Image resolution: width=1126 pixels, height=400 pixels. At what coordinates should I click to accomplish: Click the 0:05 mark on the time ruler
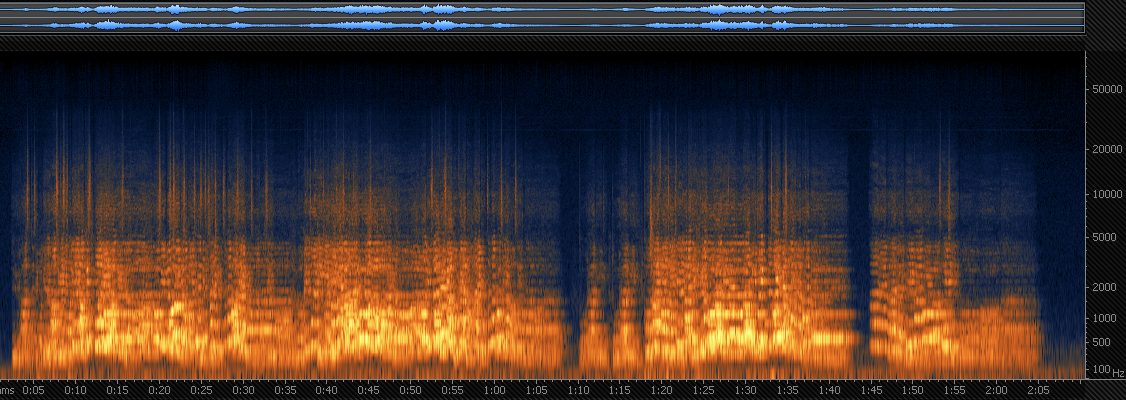(x=33, y=390)
